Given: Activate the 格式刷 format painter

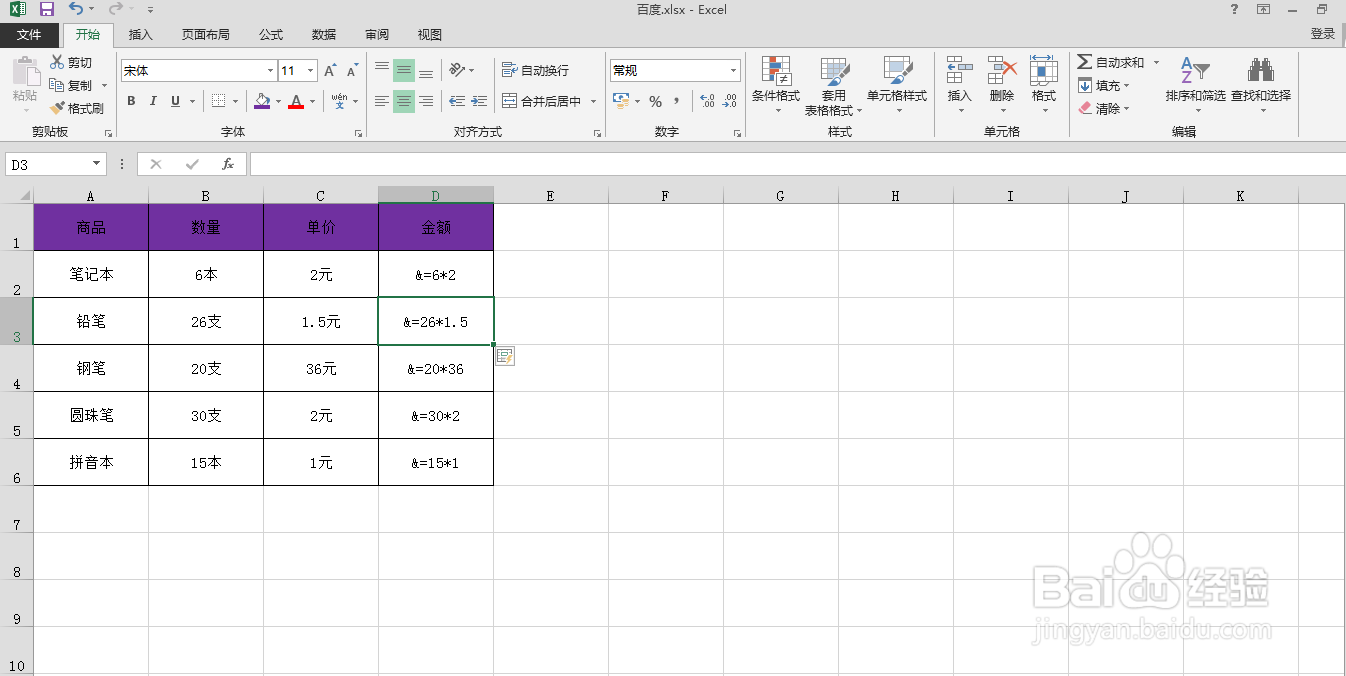Looking at the screenshot, I should click(x=77, y=108).
